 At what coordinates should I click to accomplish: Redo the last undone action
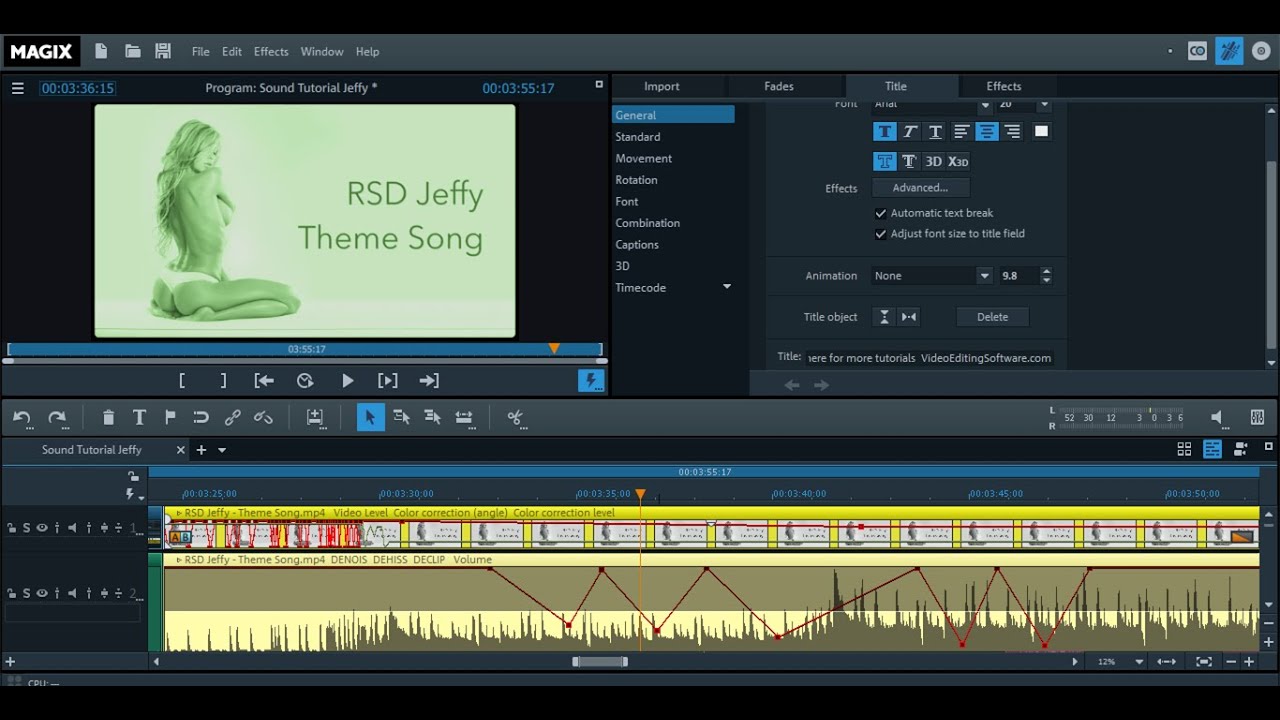pos(57,418)
